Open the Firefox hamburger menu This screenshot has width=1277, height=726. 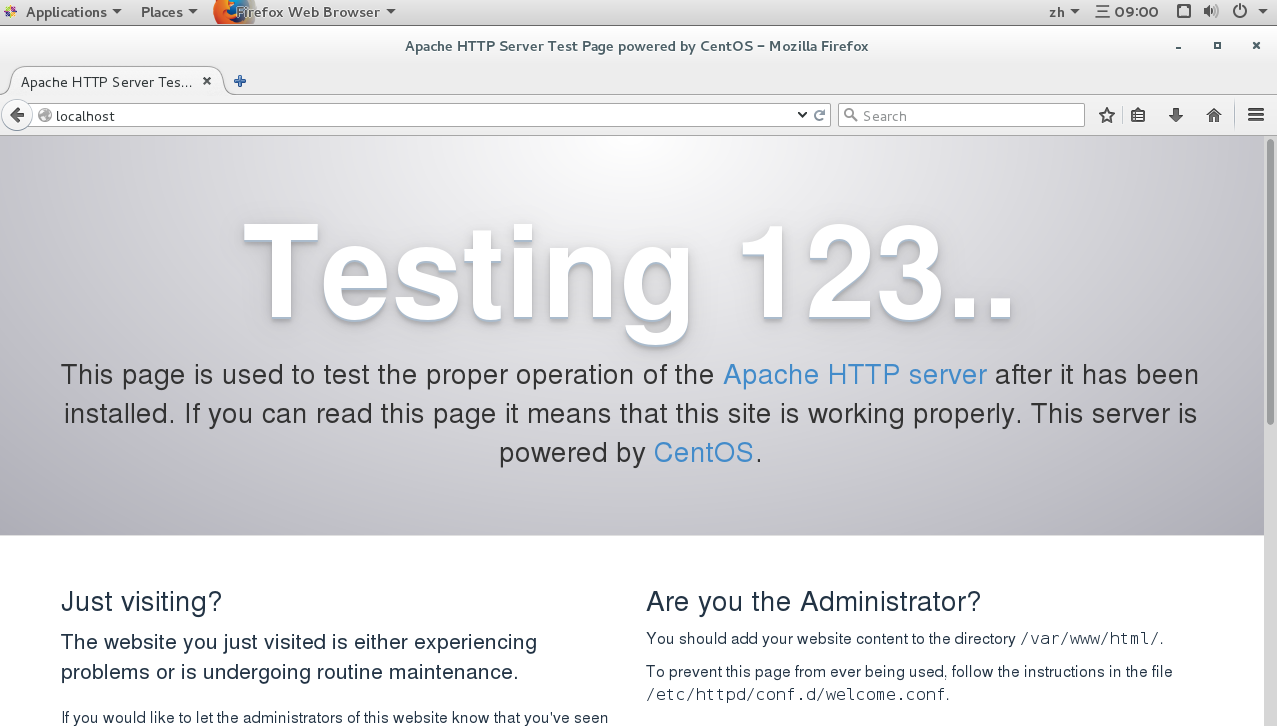pos(1256,115)
